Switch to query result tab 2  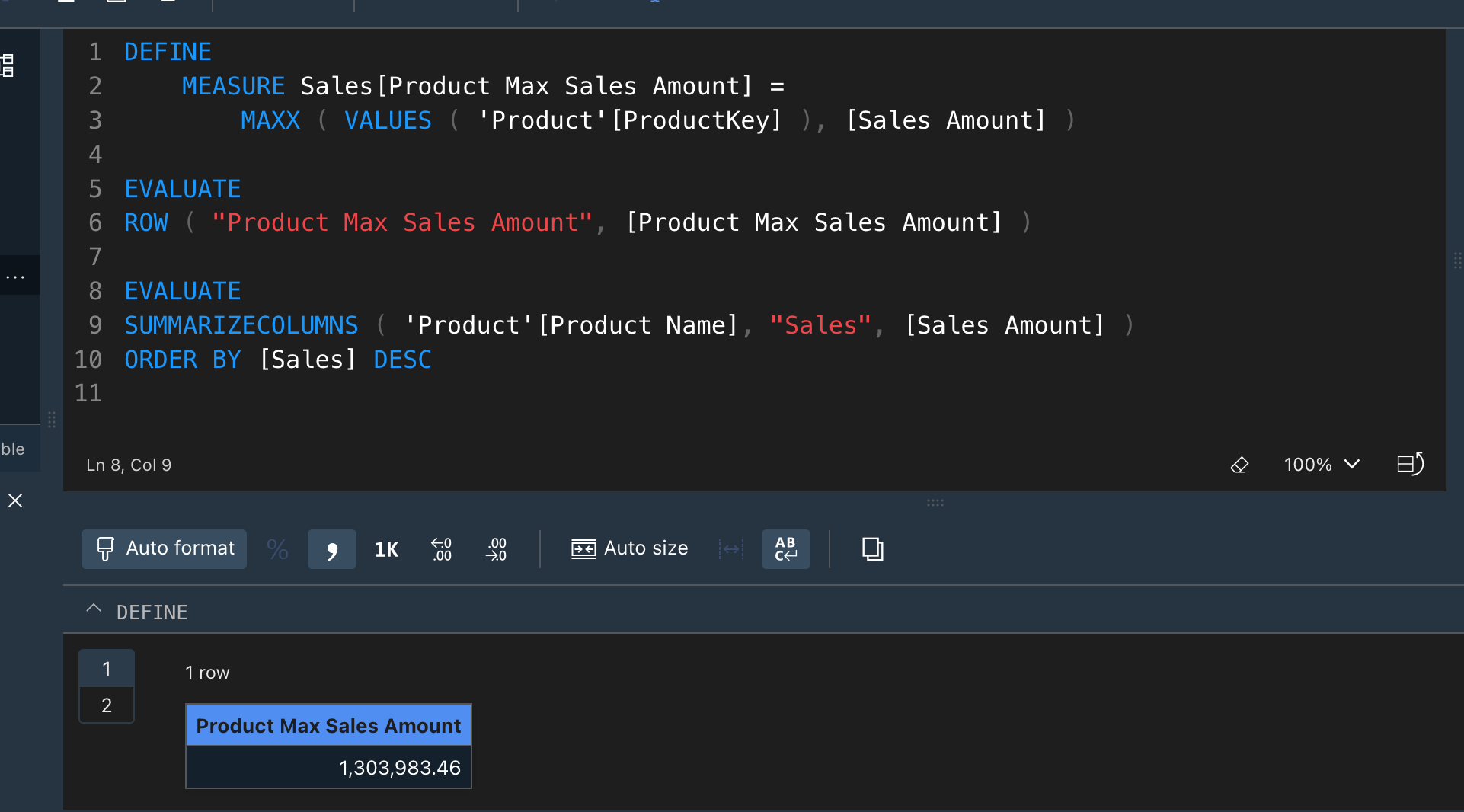click(106, 705)
